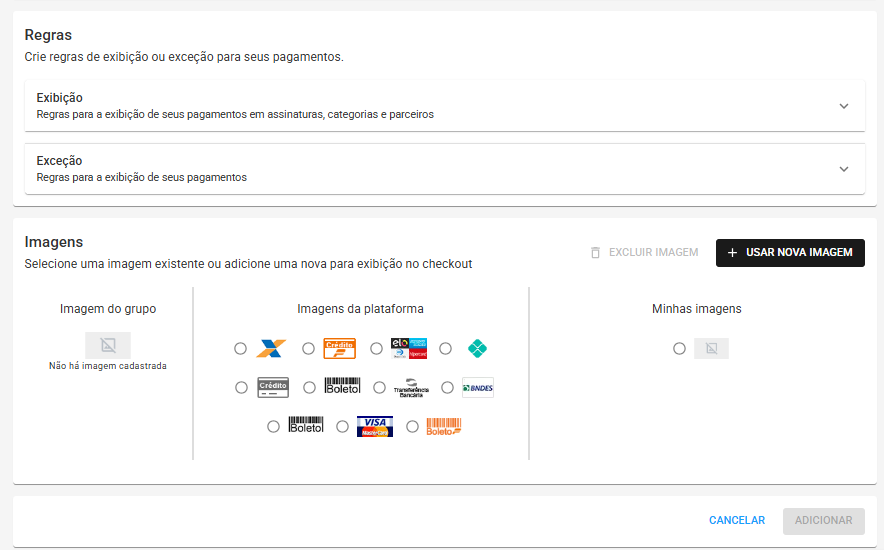Select radio button beside Pix logo
884x550 pixels.
tap(445, 349)
